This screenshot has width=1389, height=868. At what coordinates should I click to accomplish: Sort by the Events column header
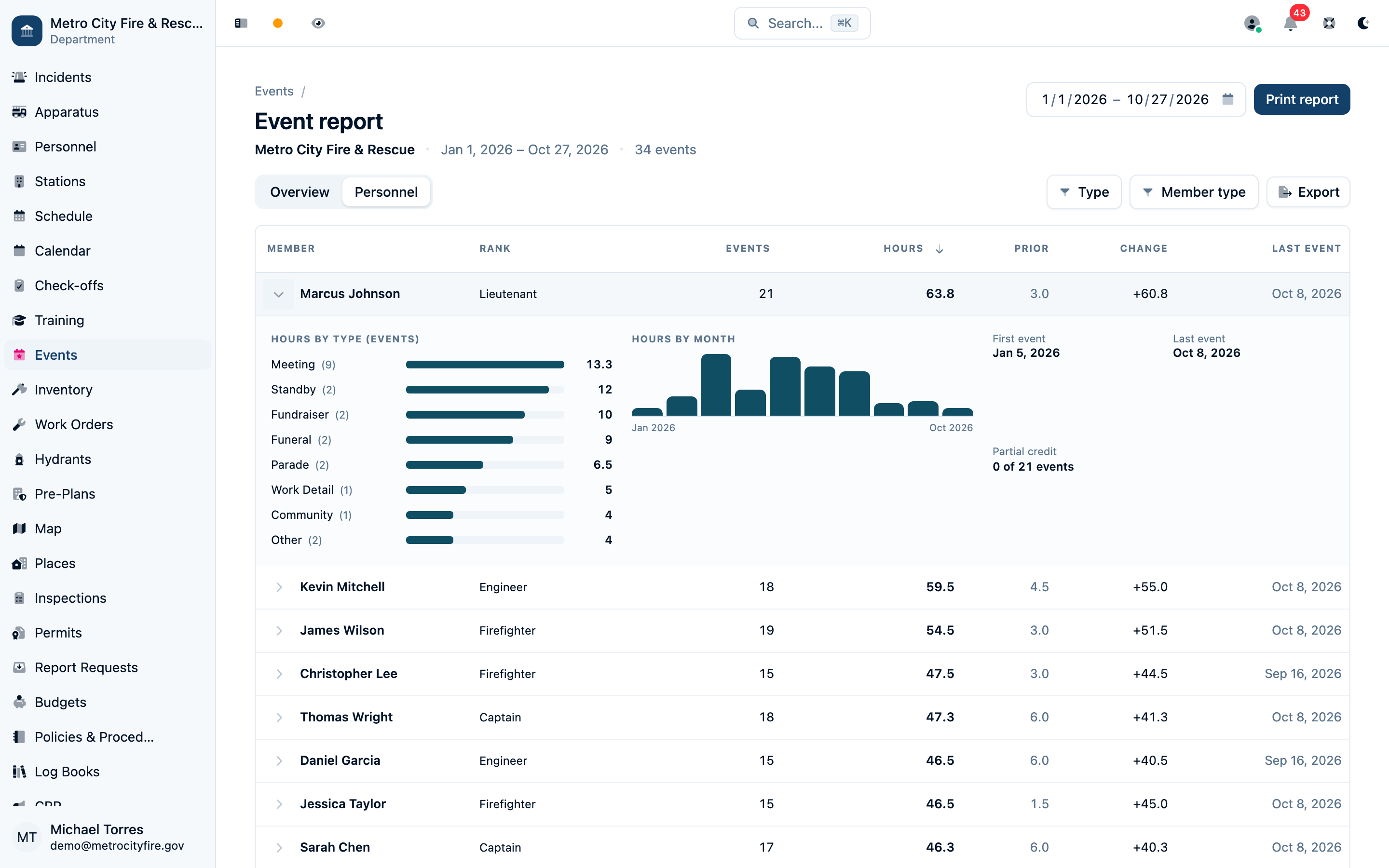pos(747,248)
